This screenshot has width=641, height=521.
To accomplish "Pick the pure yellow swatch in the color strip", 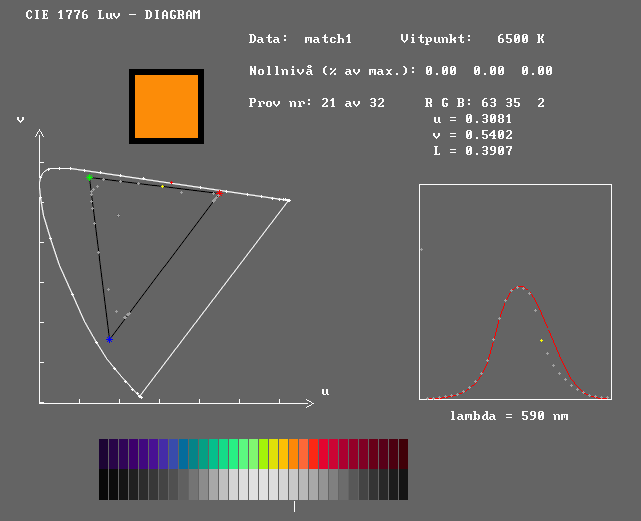I will coord(273,454).
